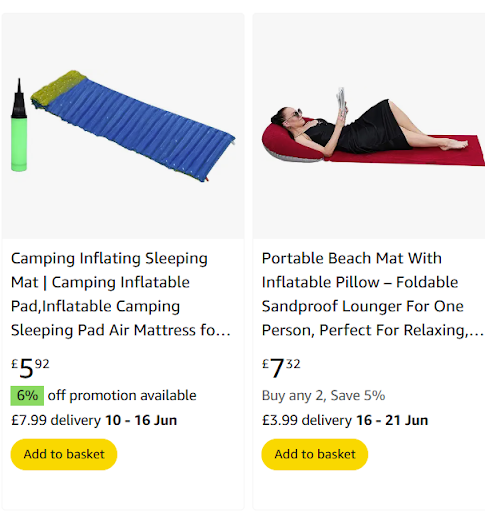
Task: Click the 'Buy any 2, Save 5%' offer
Action: tap(323, 396)
